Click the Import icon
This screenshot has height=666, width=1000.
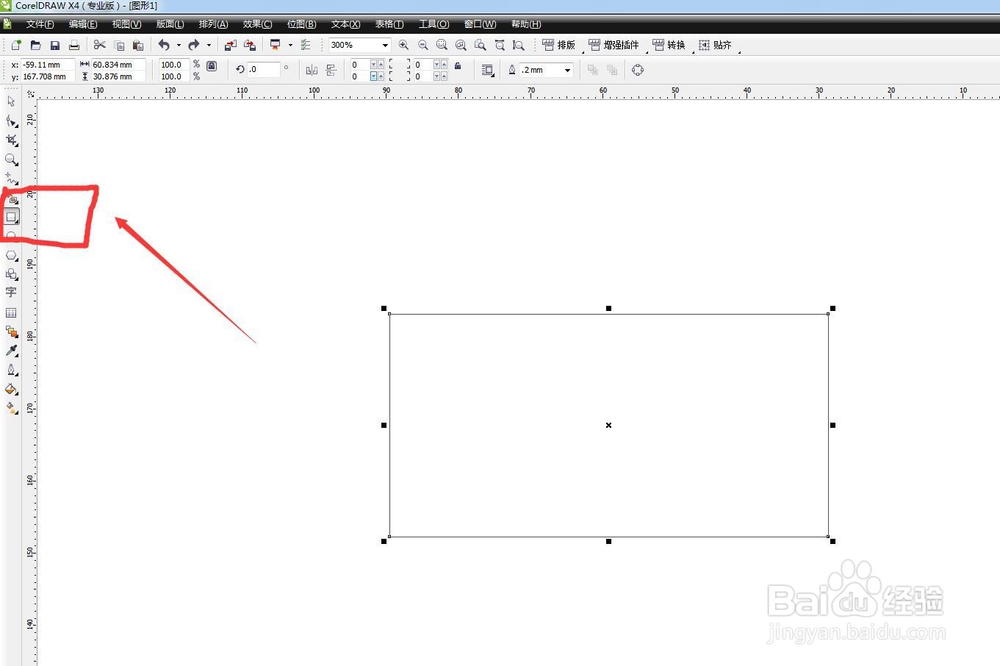click(230, 45)
